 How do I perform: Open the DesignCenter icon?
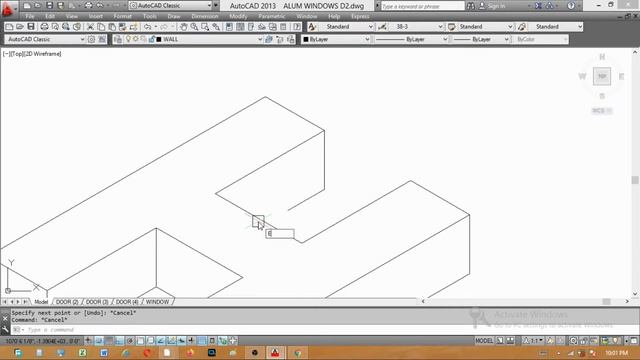[x=240, y=27]
